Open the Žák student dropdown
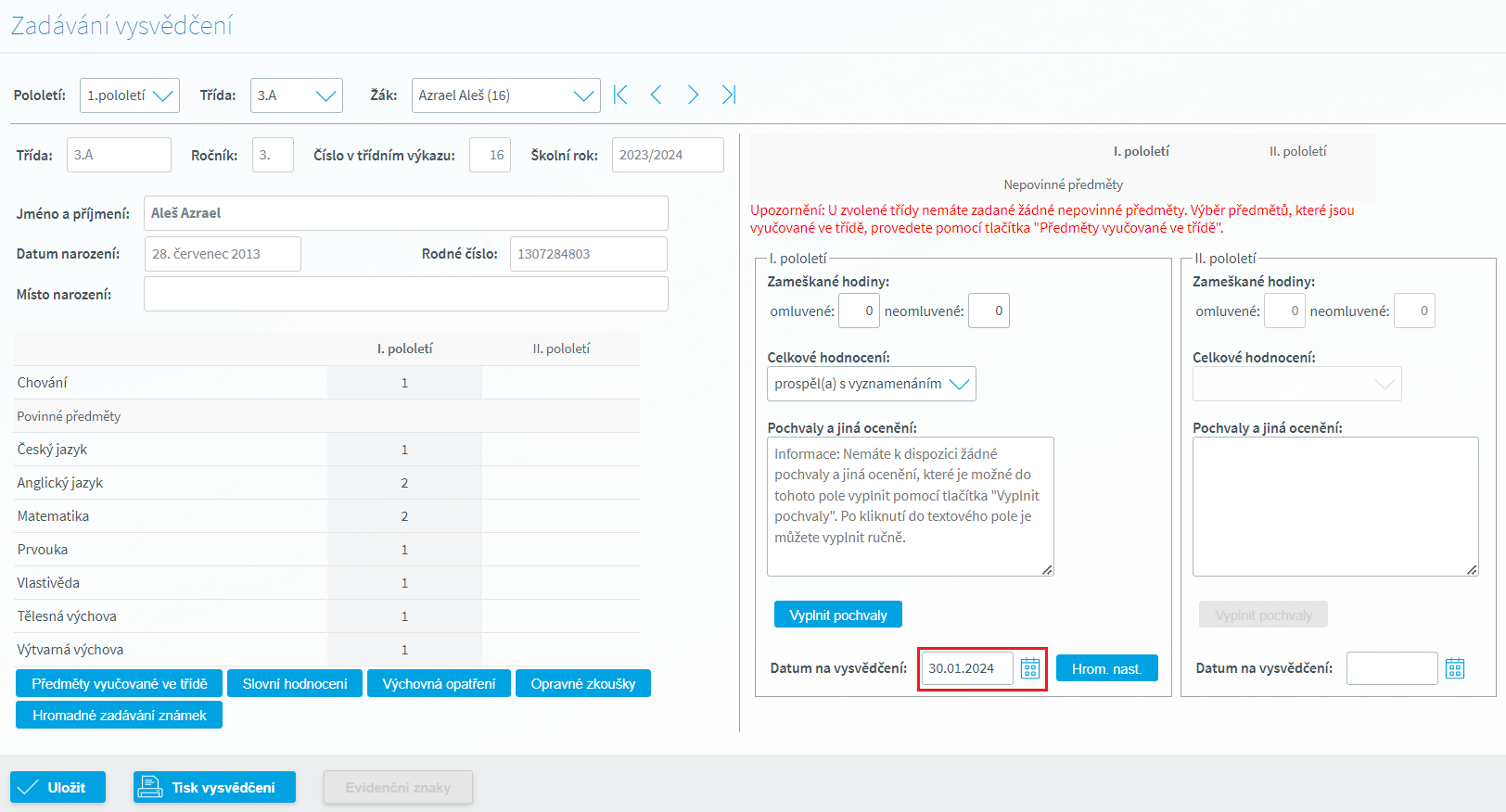This screenshot has height=812, width=1506. 506,95
